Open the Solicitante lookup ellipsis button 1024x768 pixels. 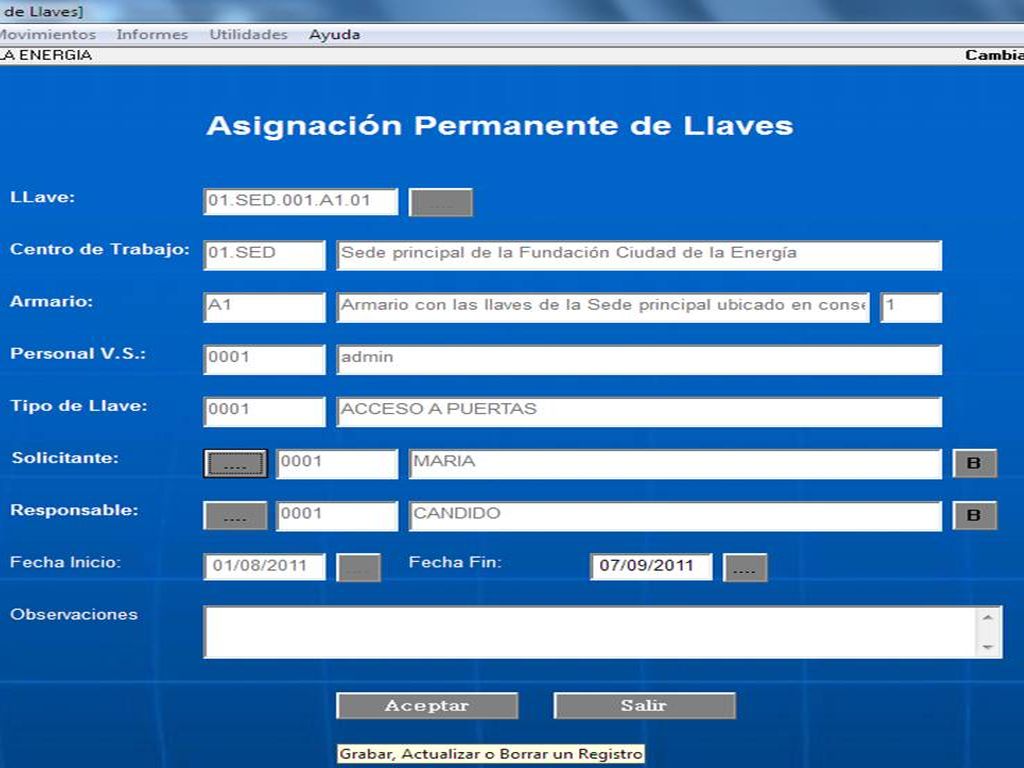[235, 464]
